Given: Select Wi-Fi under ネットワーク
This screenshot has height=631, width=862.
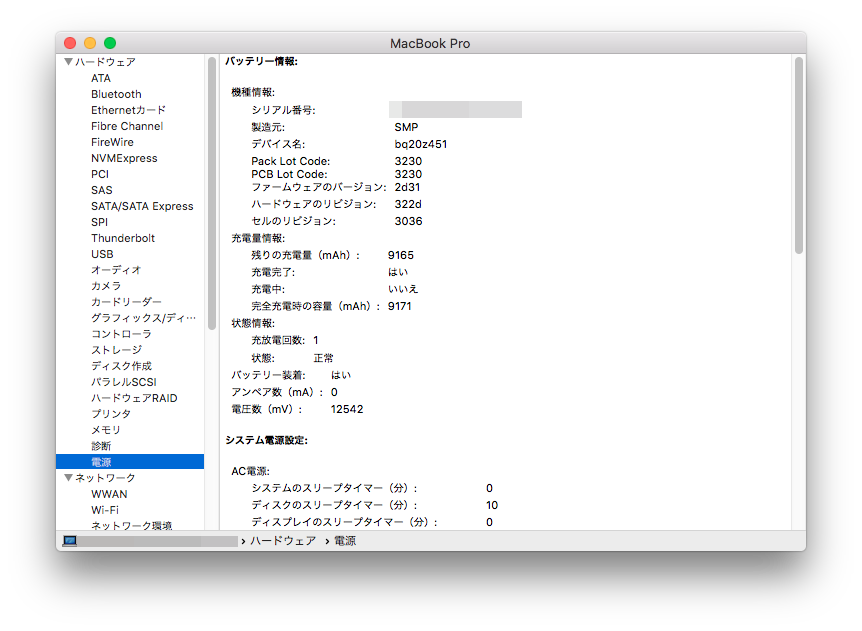Looking at the screenshot, I should (105, 510).
